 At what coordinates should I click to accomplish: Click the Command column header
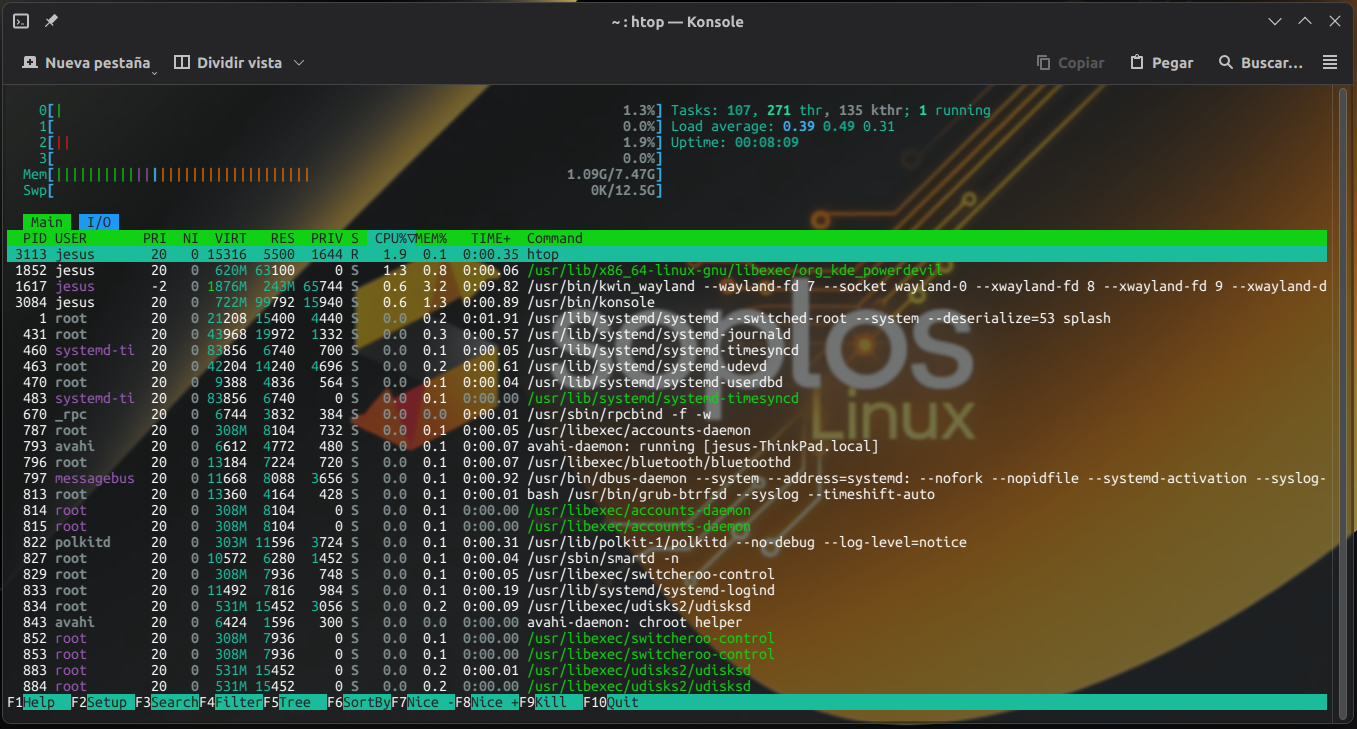coord(555,238)
